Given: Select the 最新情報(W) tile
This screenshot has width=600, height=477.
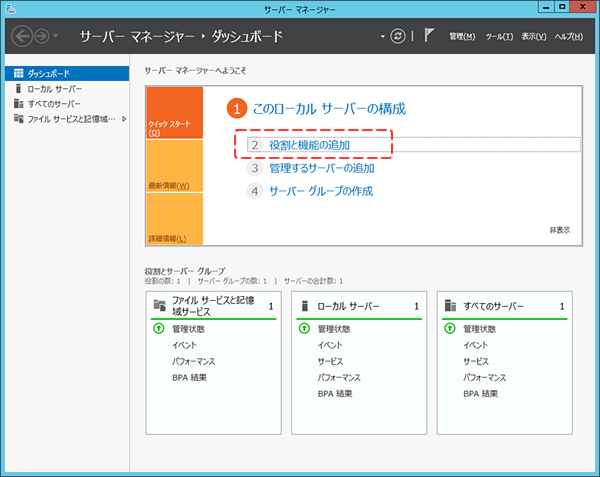Looking at the screenshot, I should click(174, 166).
